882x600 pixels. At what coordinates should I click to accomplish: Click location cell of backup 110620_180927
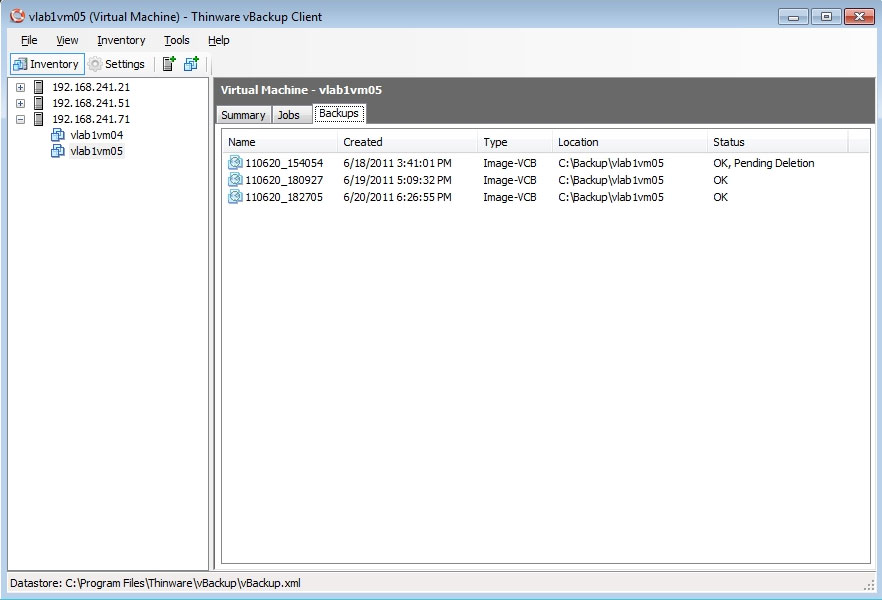tap(611, 180)
